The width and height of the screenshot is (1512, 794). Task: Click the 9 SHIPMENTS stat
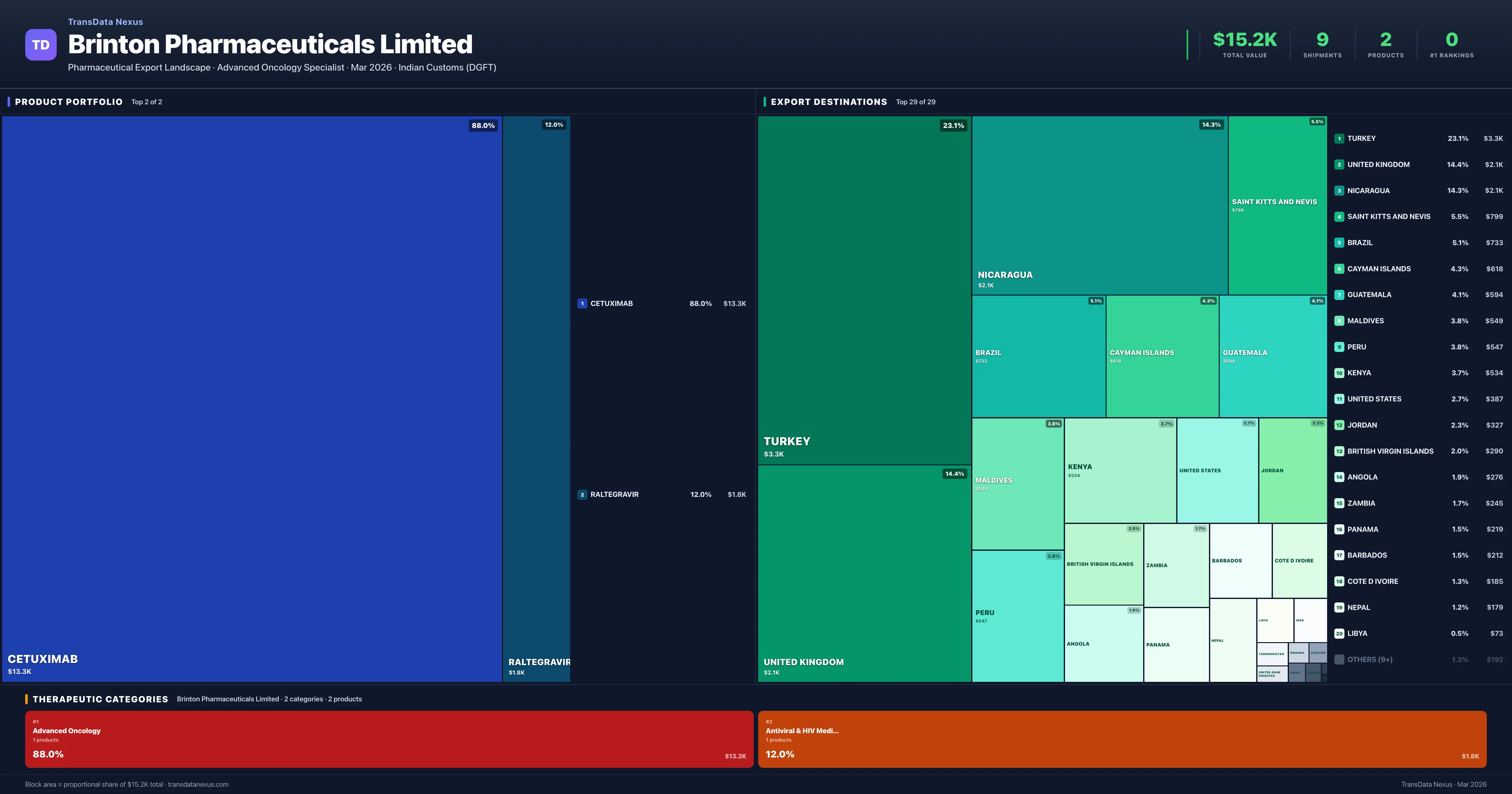[1322, 44]
